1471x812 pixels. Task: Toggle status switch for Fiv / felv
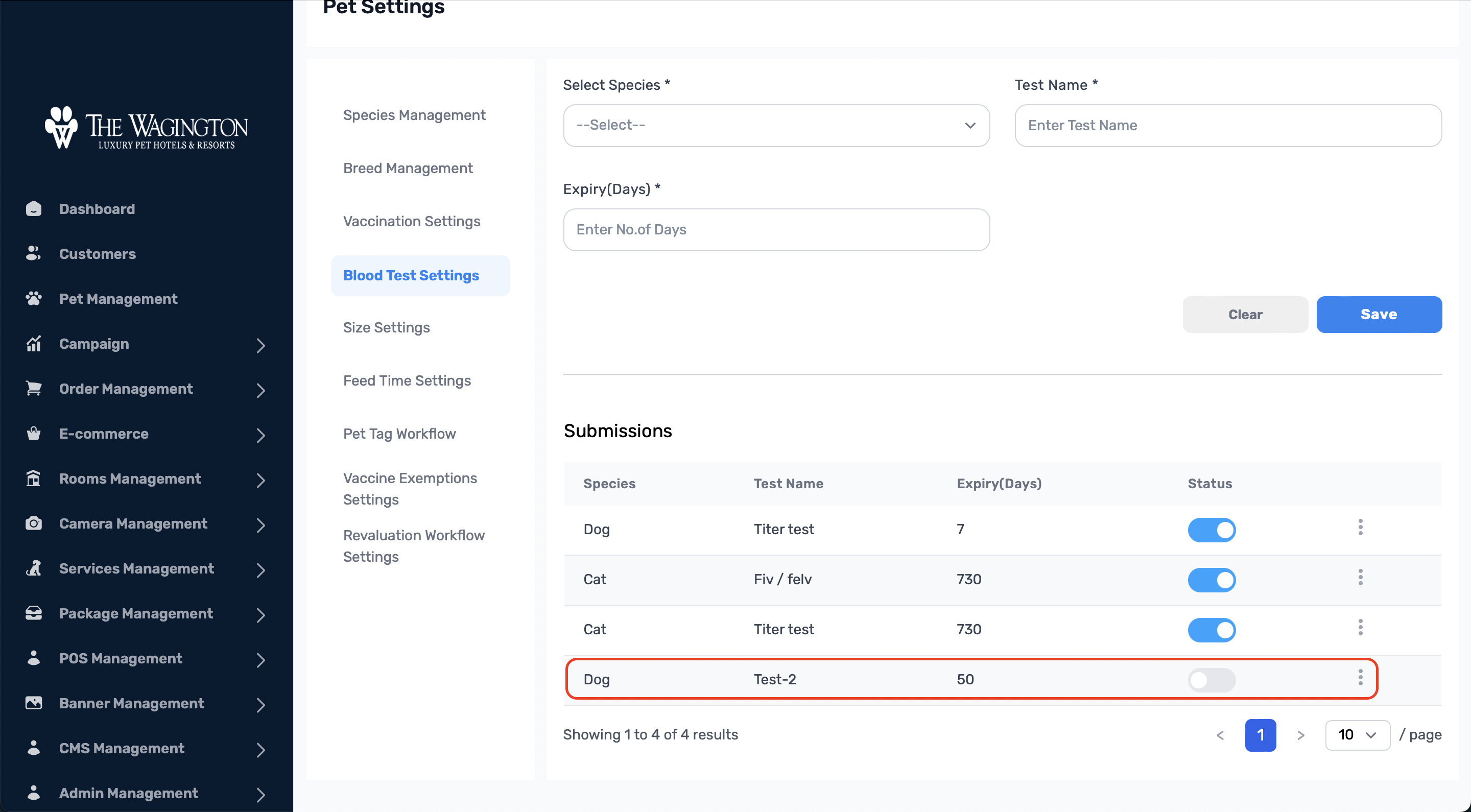[1212, 580]
